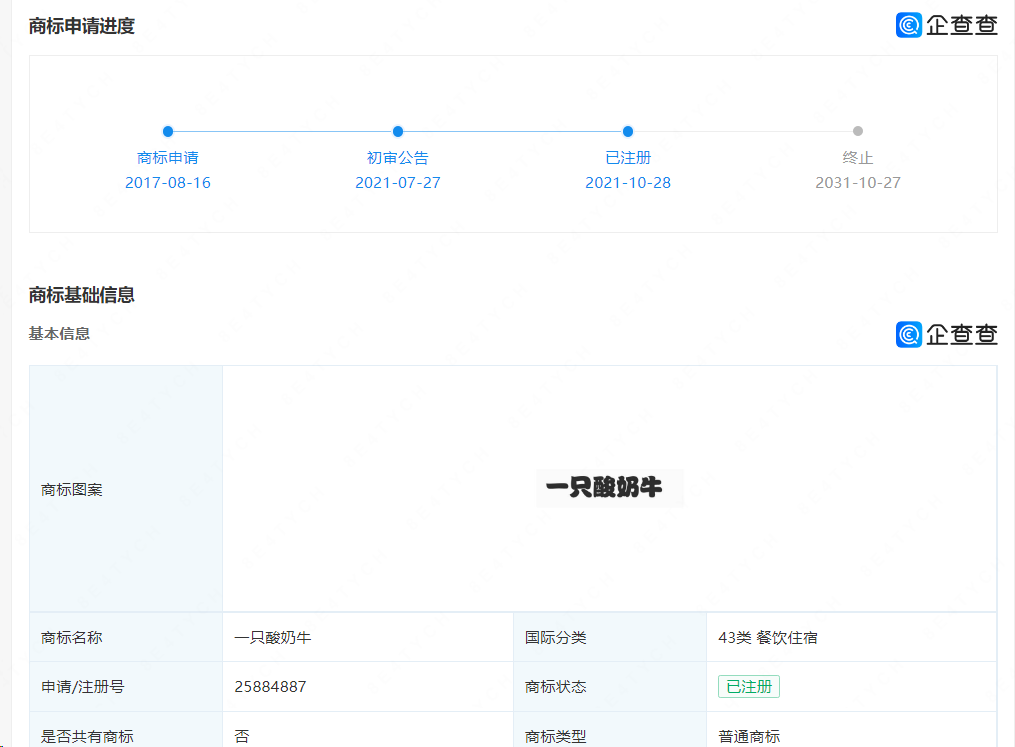Select the 初审公告 timeline dot
The width and height of the screenshot is (1015, 747).
point(398,131)
